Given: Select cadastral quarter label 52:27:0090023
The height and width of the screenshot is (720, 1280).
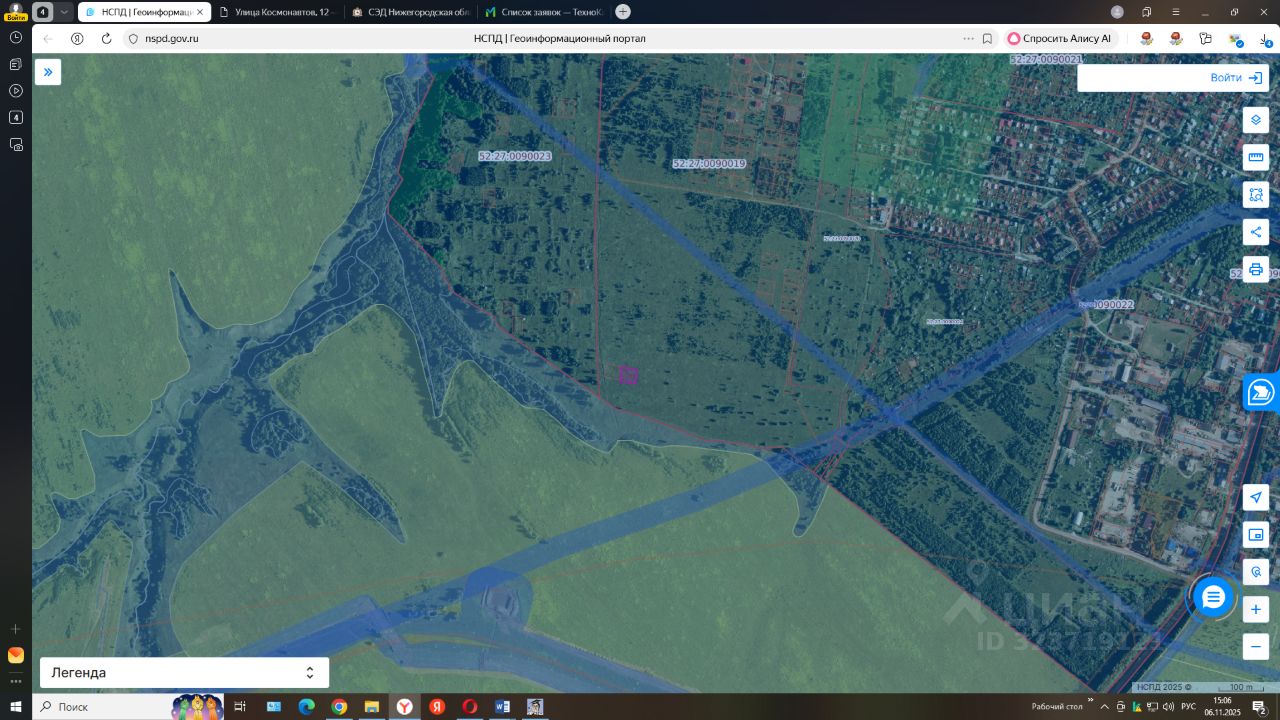Looking at the screenshot, I should 515,156.
